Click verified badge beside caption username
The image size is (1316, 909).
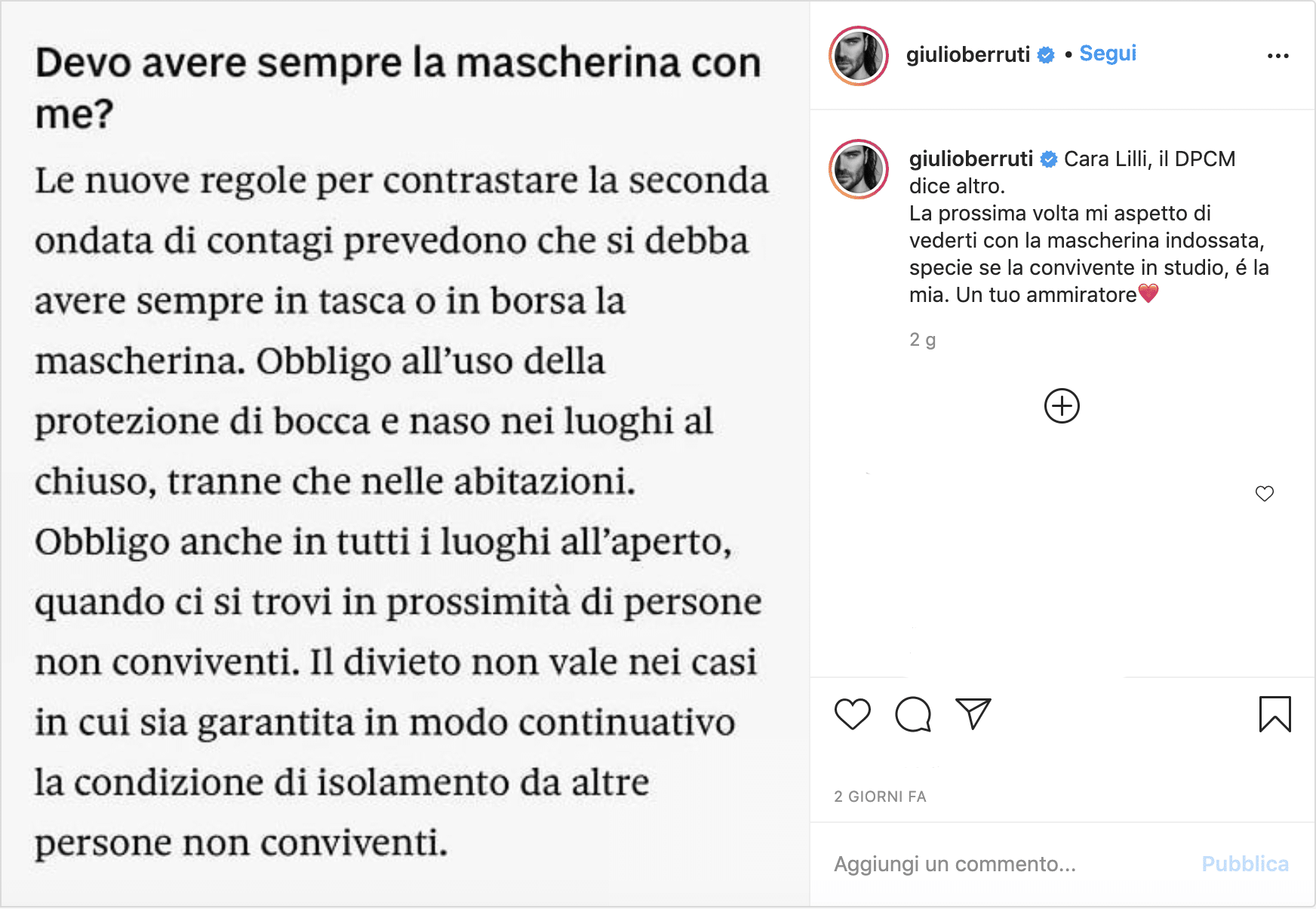coord(1049,159)
